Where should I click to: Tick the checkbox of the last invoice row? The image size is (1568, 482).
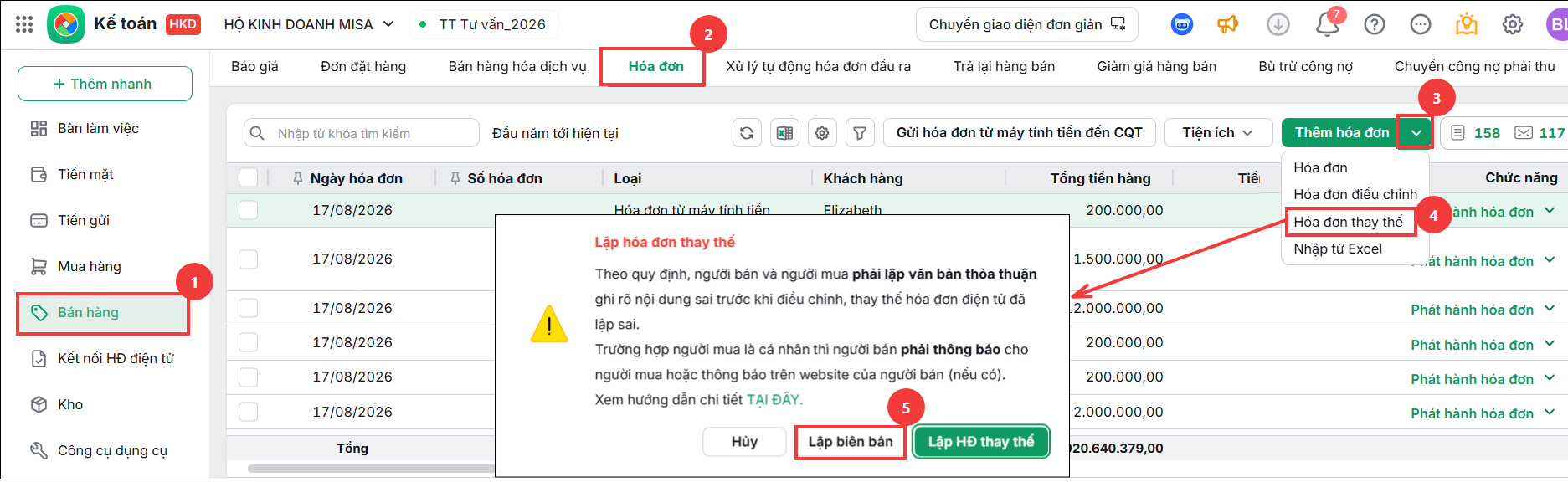tap(249, 412)
